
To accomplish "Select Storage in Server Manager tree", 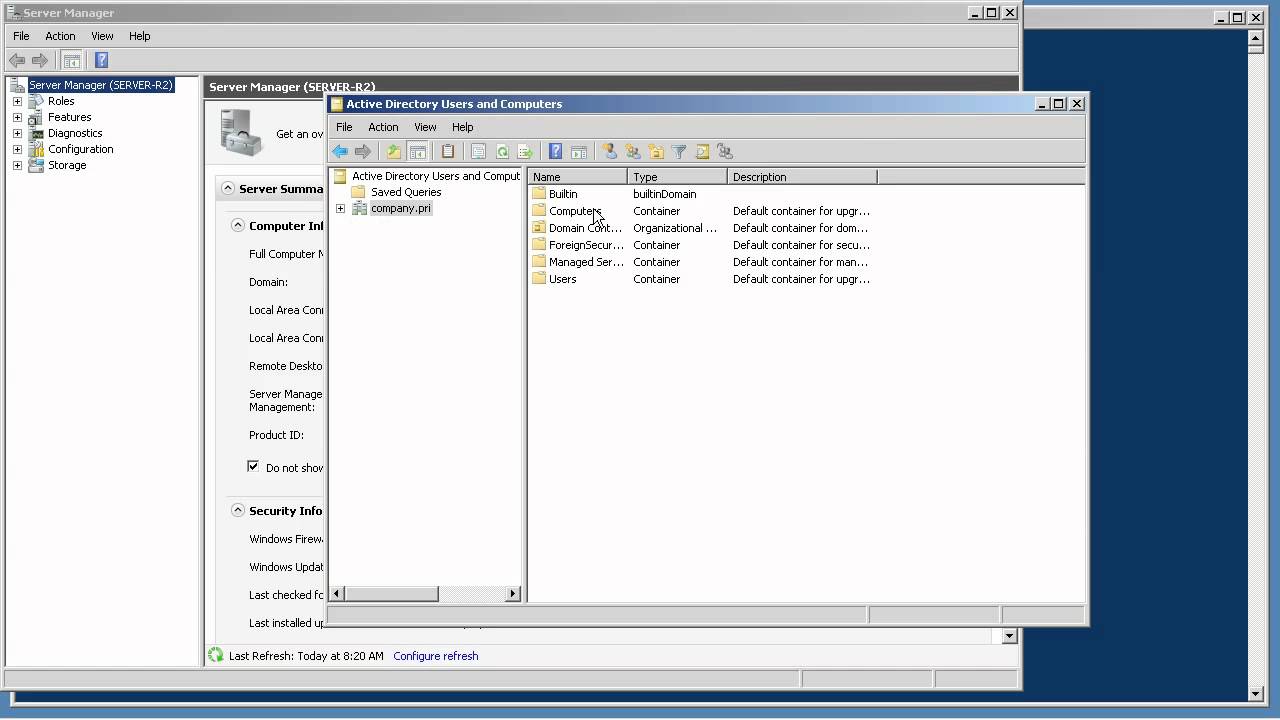I will [67, 165].
